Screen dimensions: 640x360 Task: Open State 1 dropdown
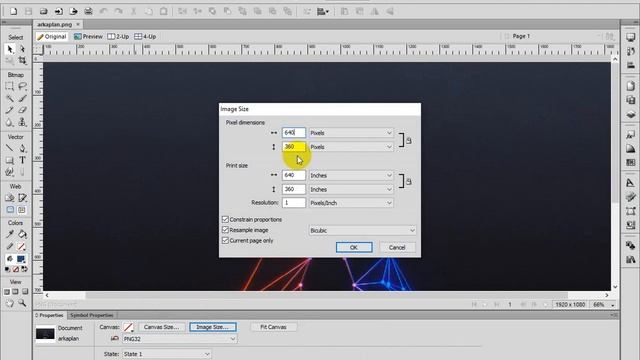(x=166, y=354)
